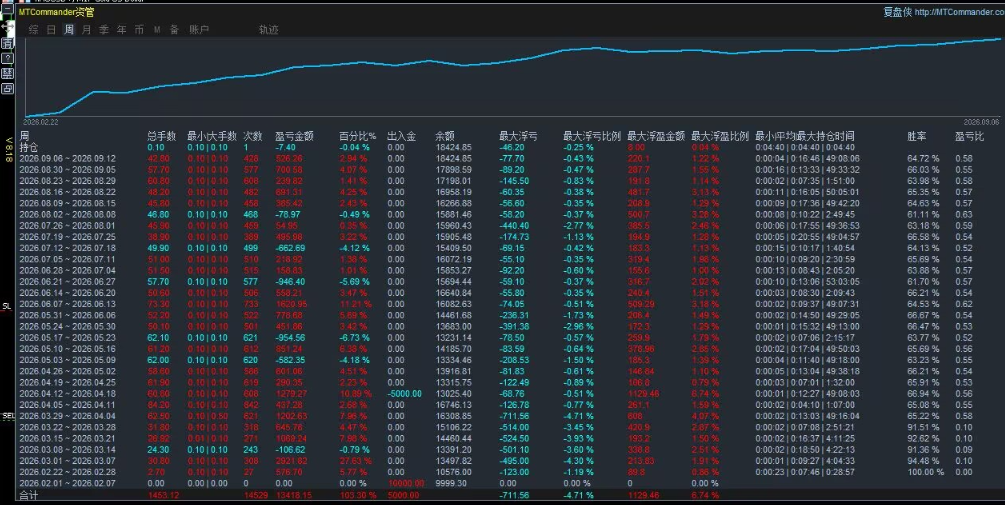The height and width of the screenshot is (505, 1005).
Task: Click the 最大浮盈比例 column header
Action: (720, 136)
